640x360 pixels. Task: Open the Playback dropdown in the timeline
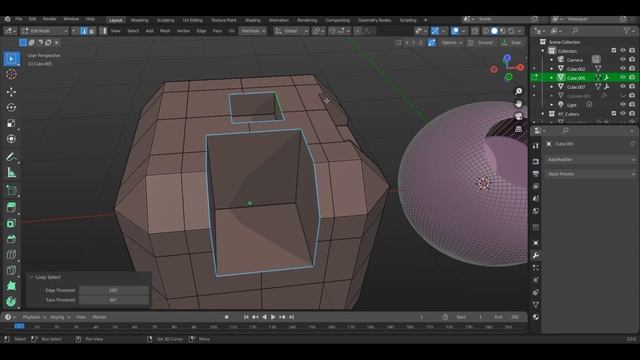(x=34, y=317)
